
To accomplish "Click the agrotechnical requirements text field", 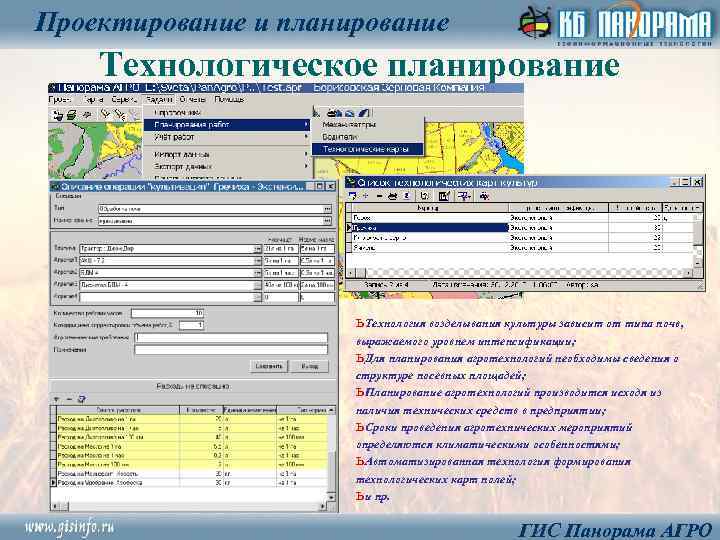I will tap(231, 338).
